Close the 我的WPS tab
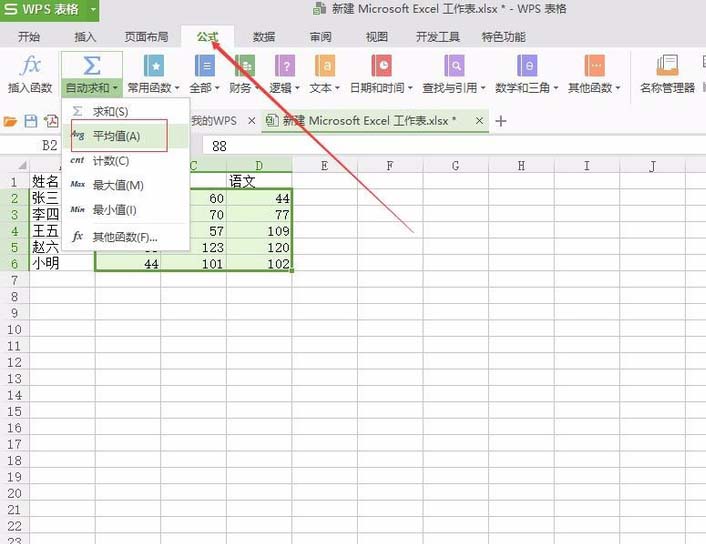The image size is (706, 544). (252, 121)
